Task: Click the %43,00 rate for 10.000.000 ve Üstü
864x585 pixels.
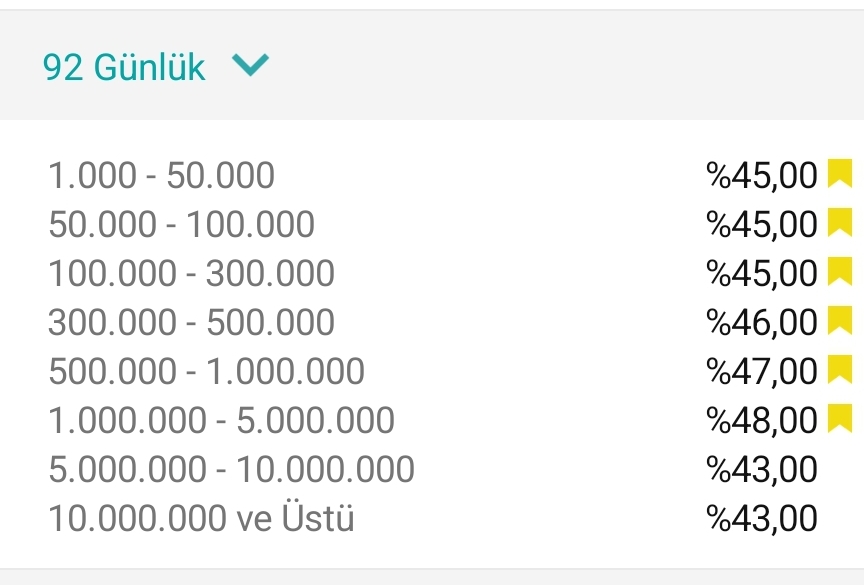Action: coord(762,519)
